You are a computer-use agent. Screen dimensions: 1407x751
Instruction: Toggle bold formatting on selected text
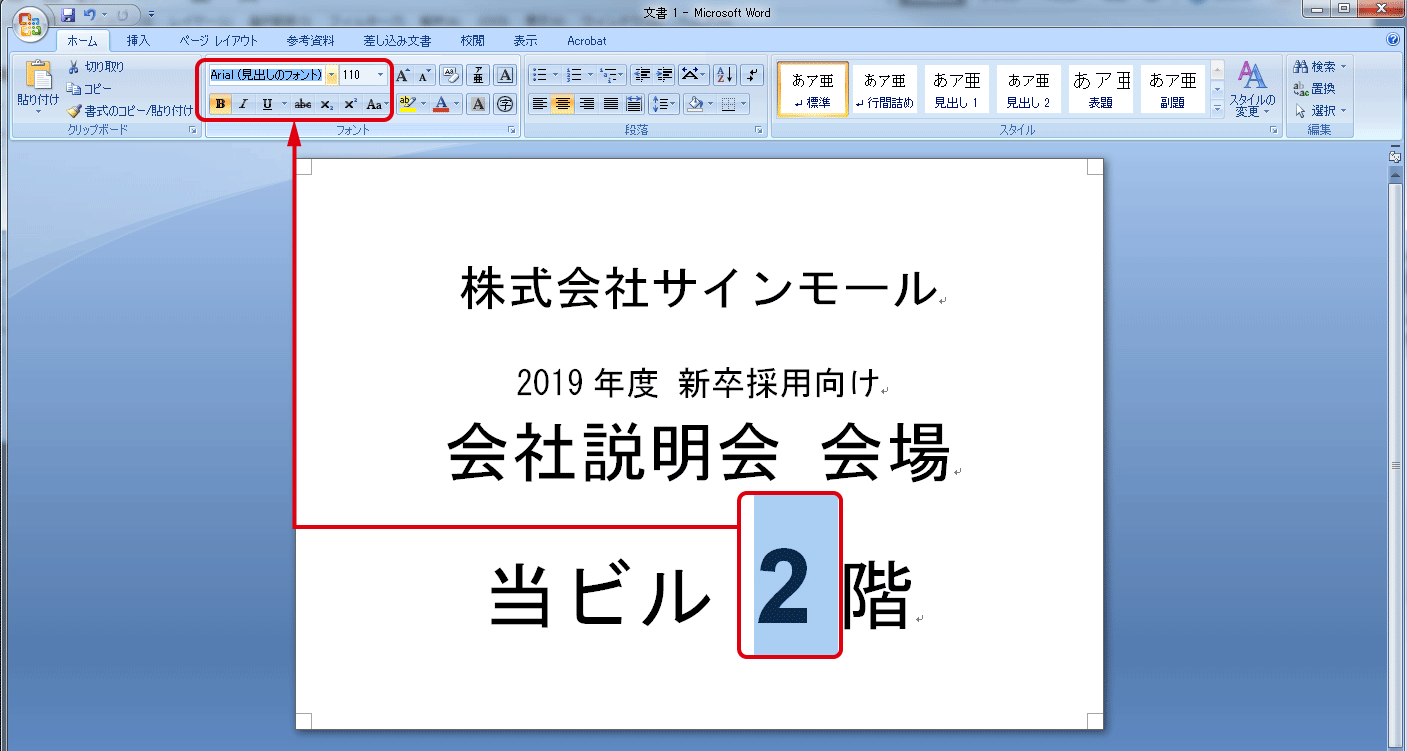[x=219, y=104]
